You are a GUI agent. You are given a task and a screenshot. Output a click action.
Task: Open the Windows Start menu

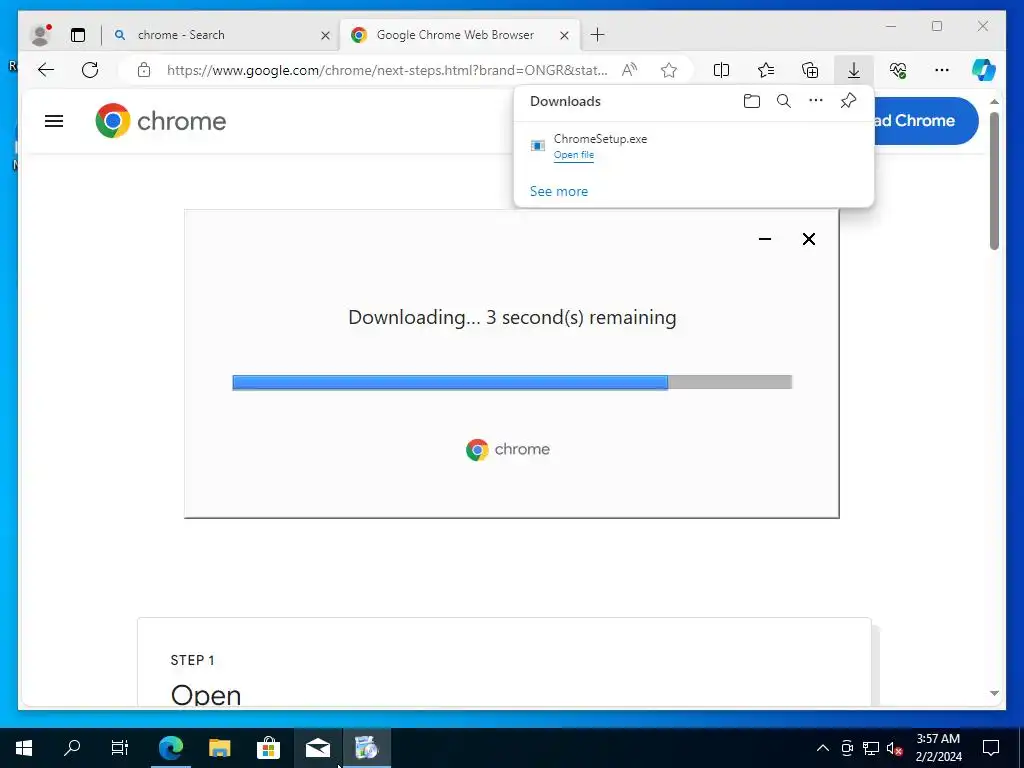(x=24, y=748)
